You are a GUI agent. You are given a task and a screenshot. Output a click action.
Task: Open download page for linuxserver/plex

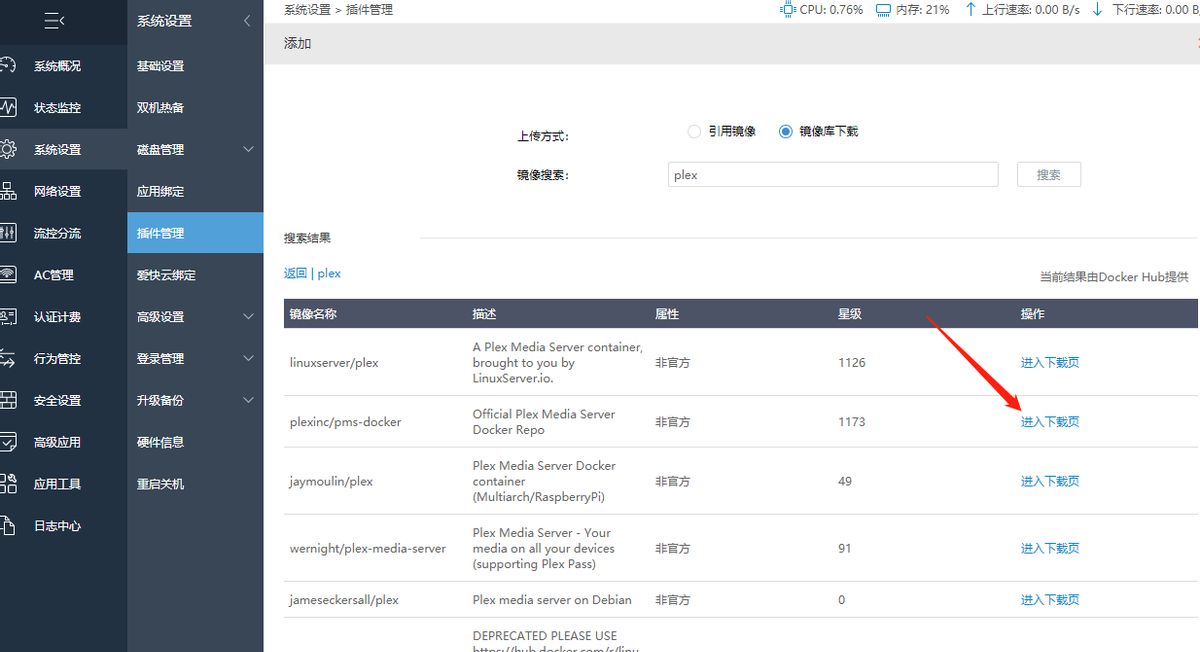click(1050, 363)
